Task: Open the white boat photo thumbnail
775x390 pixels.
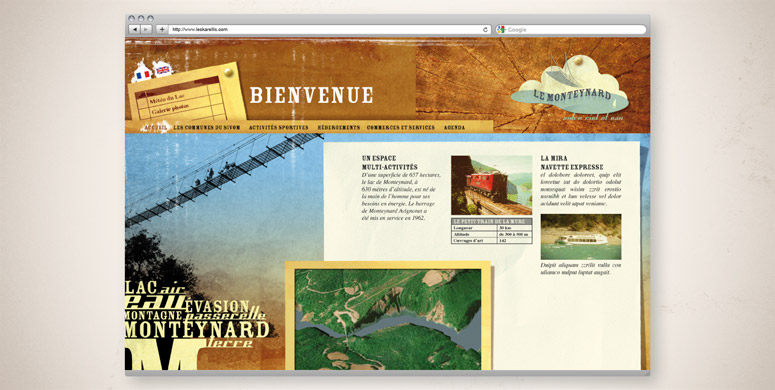Action: point(581,237)
